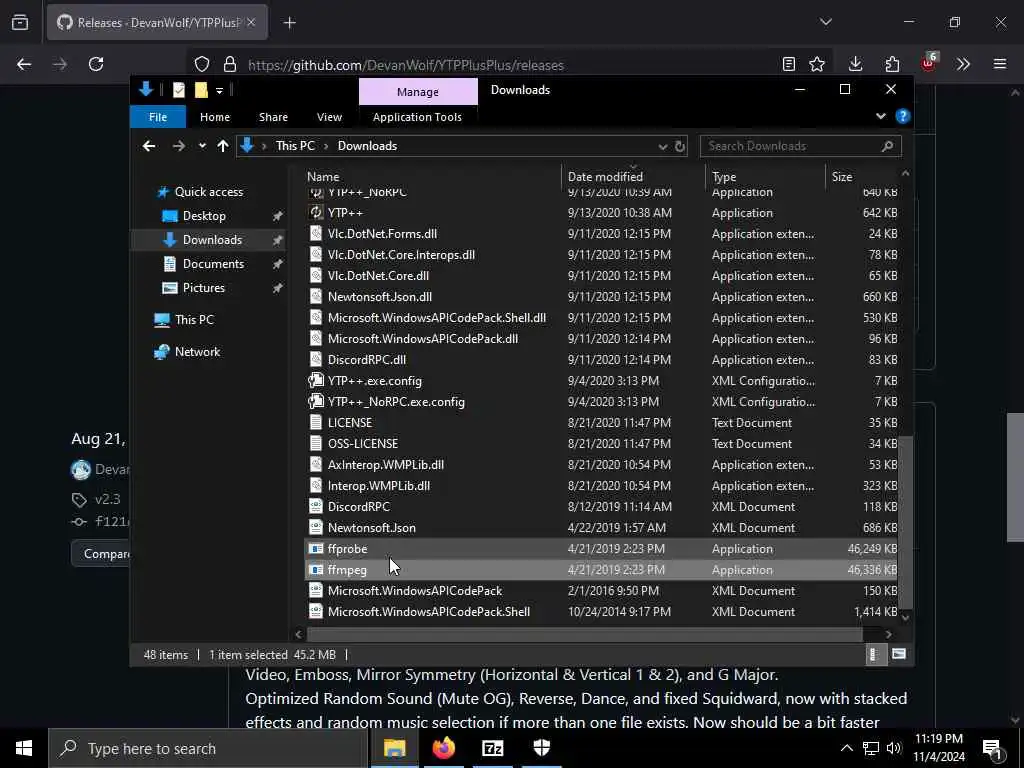Screen dimensions: 1024x768
Task: Sort by Name column header
Action: [432, 176]
